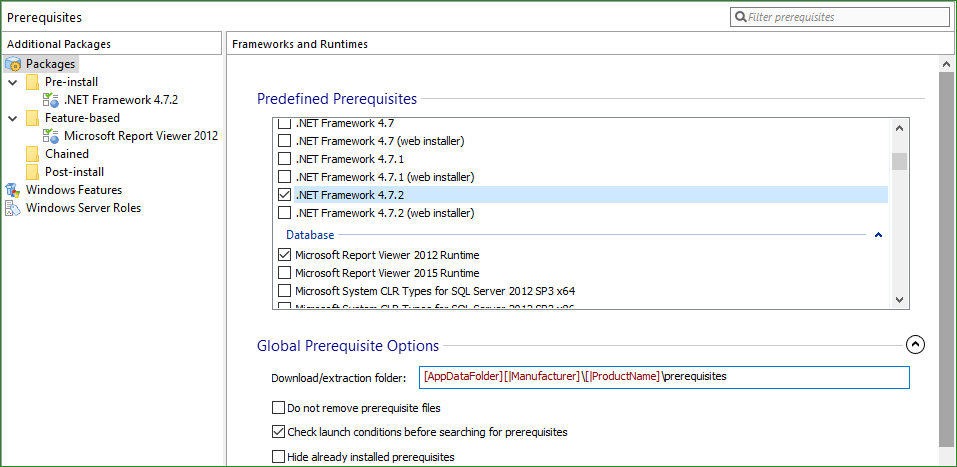This screenshot has width=957, height=467.
Task: Check the .NET Framework 4.7 checkbox
Action: (284, 123)
